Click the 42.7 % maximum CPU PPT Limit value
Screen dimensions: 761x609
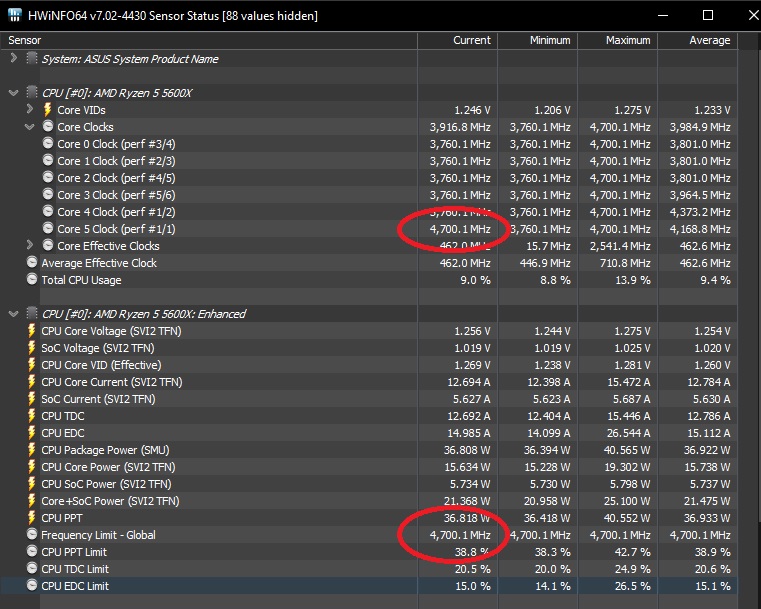632,552
